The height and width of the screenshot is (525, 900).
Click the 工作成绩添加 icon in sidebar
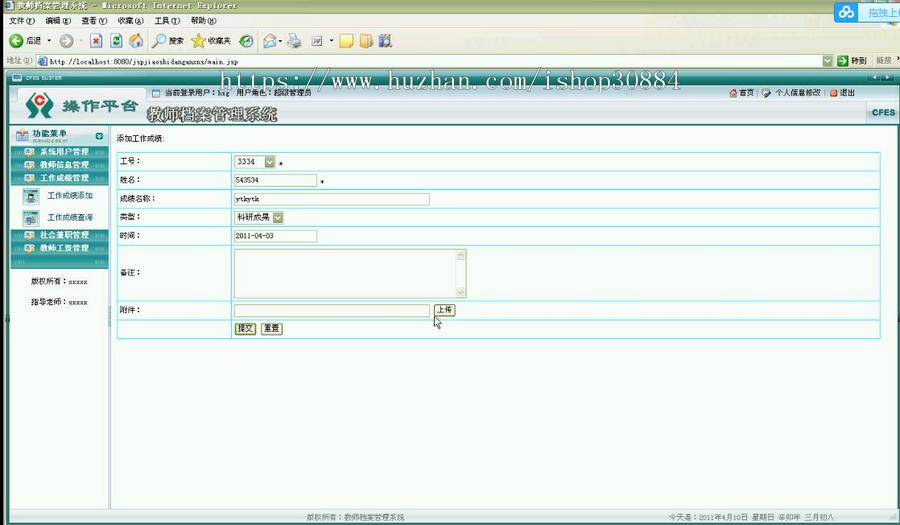(x=31, y=196)
